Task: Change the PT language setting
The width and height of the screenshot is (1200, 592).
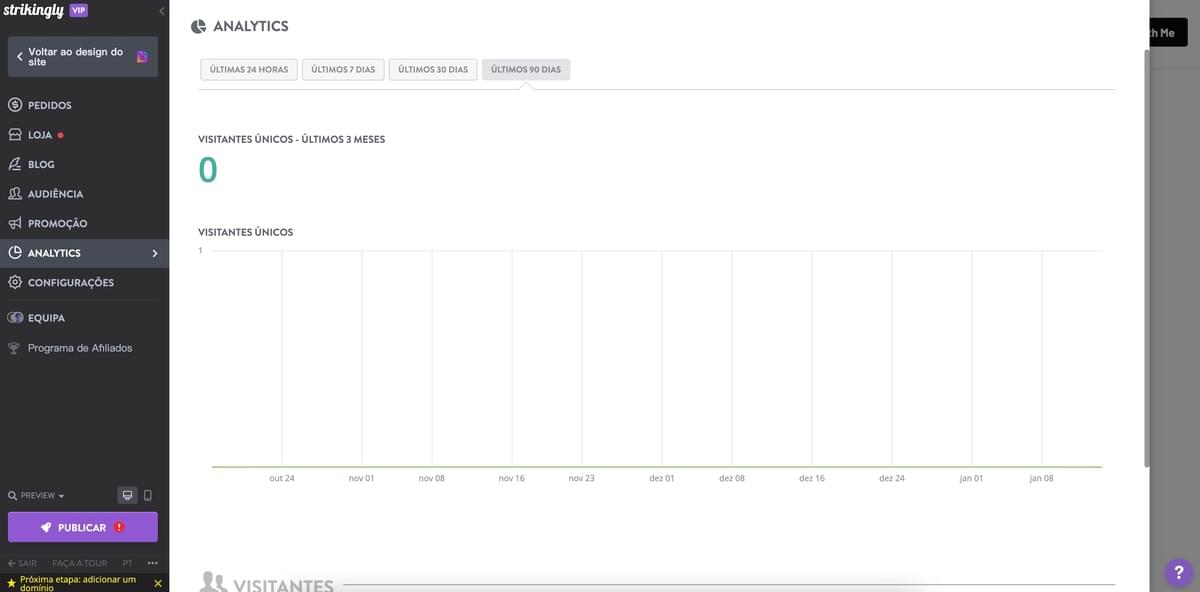Action: [127, 563]
